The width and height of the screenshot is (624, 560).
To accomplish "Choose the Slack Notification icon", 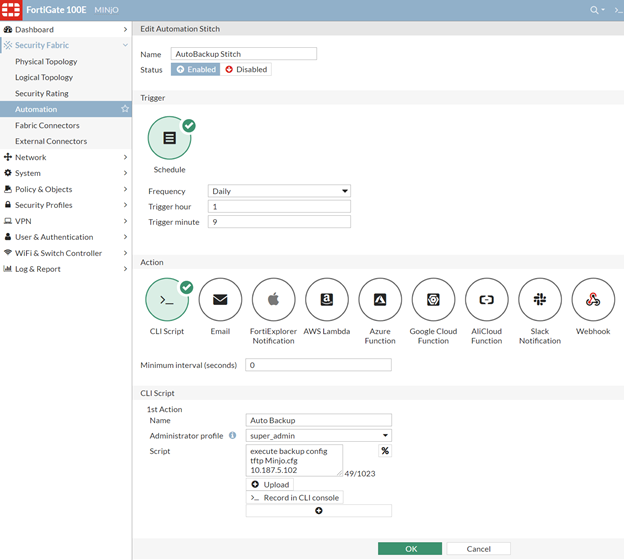I will (540, 300).
